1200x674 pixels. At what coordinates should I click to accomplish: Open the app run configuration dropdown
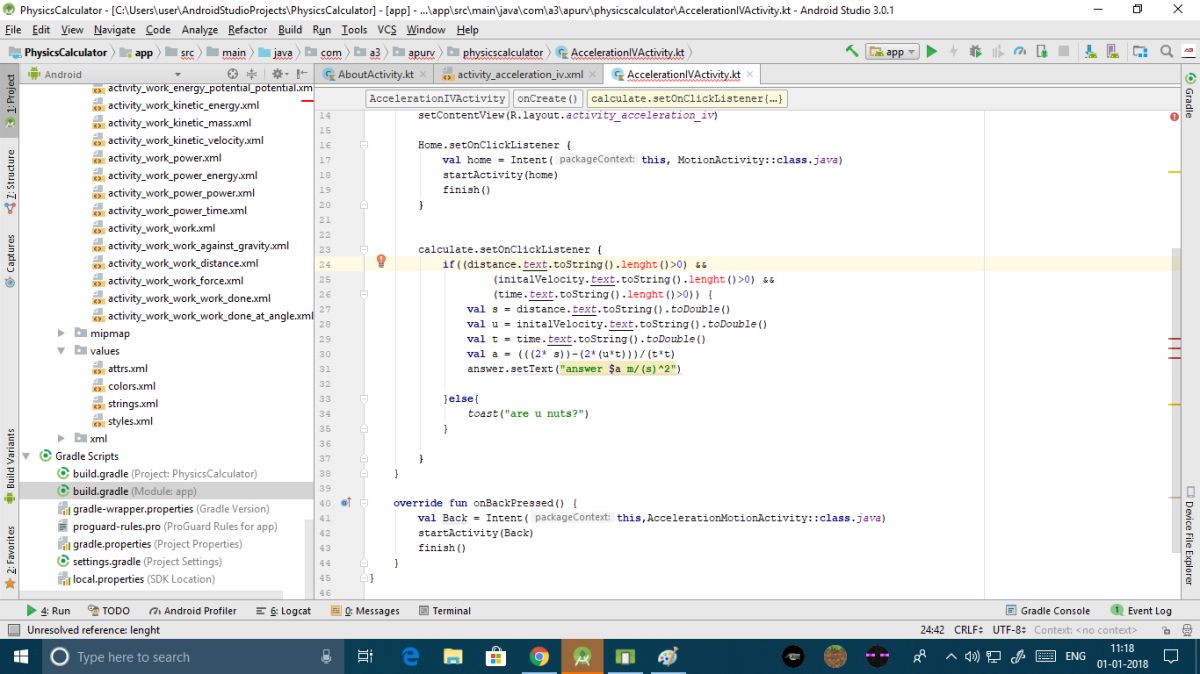892,51
